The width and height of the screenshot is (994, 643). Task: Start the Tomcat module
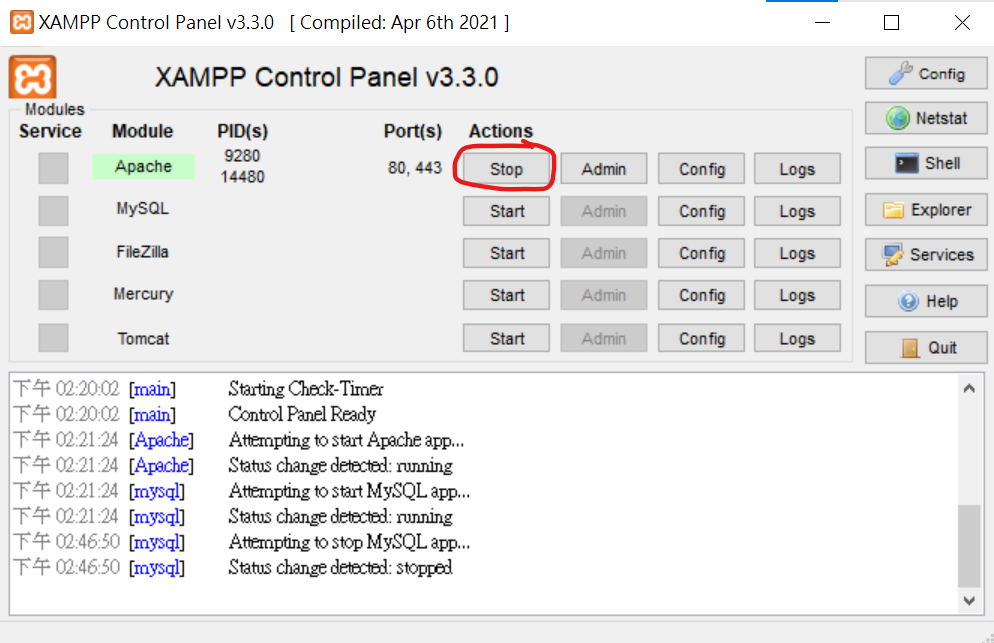[x=506, y=338]
